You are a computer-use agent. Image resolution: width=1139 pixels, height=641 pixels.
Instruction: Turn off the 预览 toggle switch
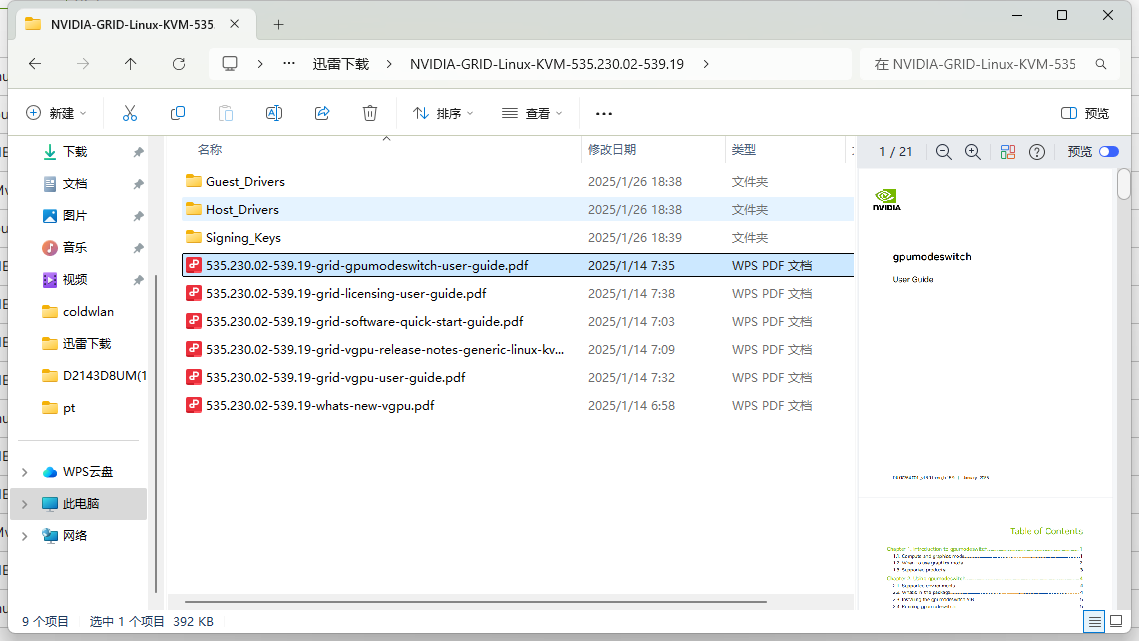point(1108,152)
